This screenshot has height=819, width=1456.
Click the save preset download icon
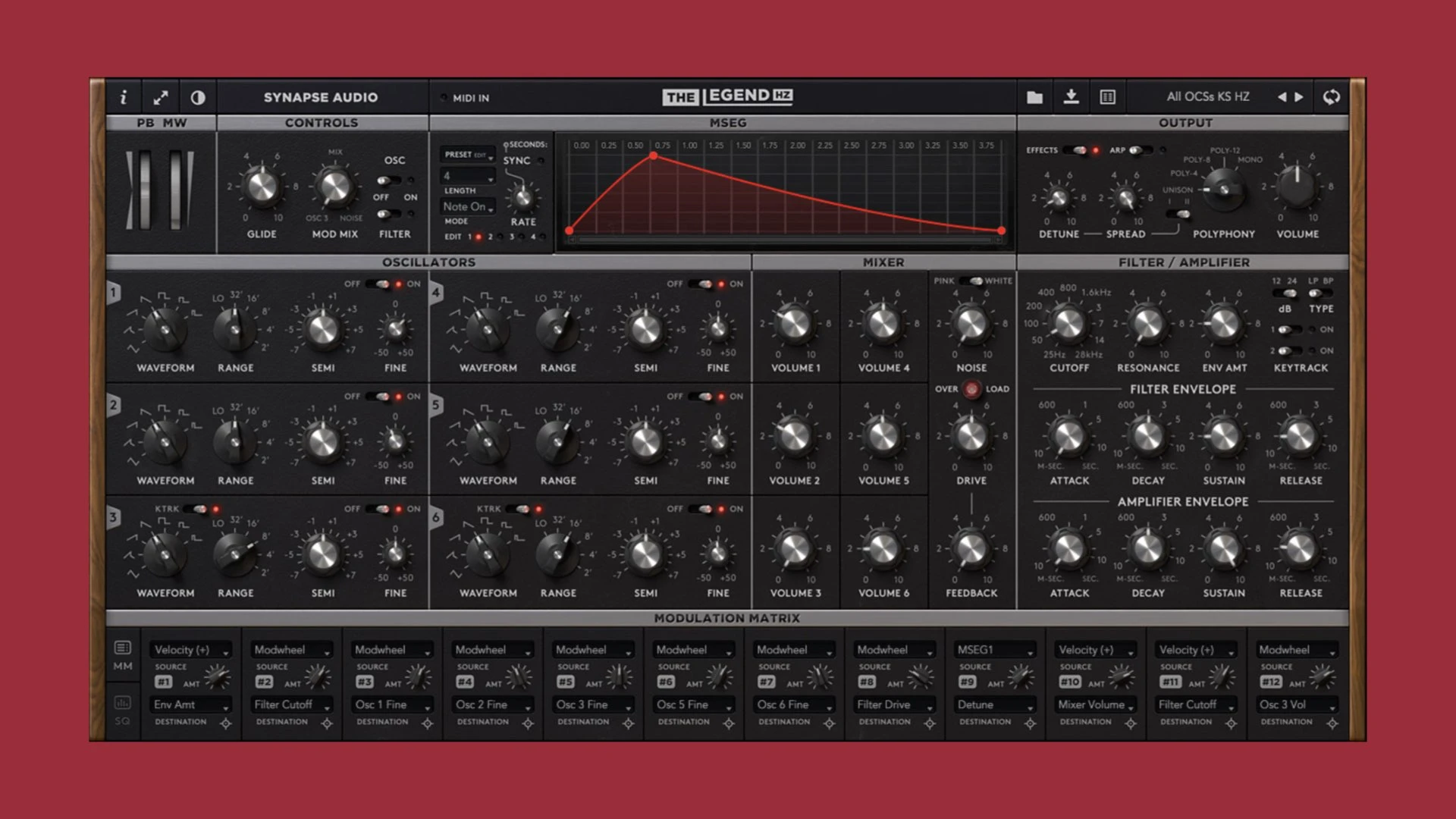tap(1071, 97)
